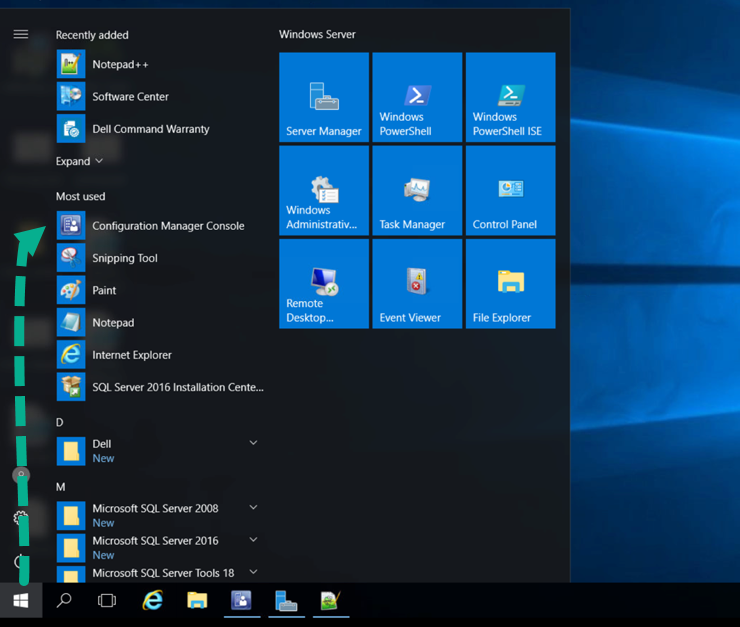Open the Windows PowerShell tile
This screenshot has height=627, width=740.
tap(417, 97)
